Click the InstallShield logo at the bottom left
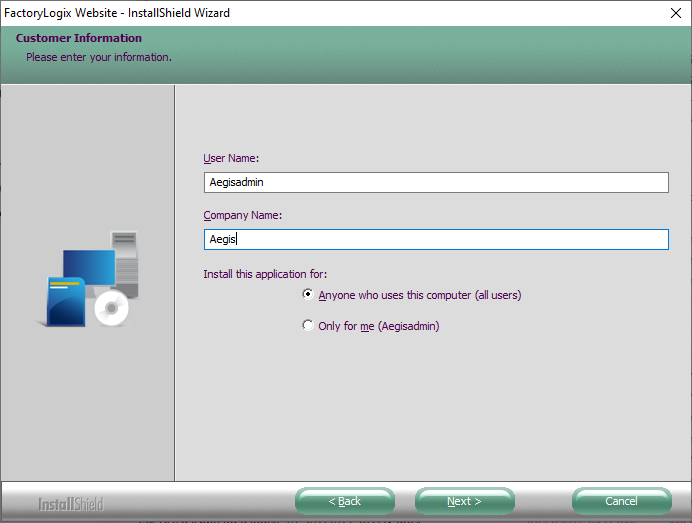This screenshot has height=523, width=692. [70, 503]
